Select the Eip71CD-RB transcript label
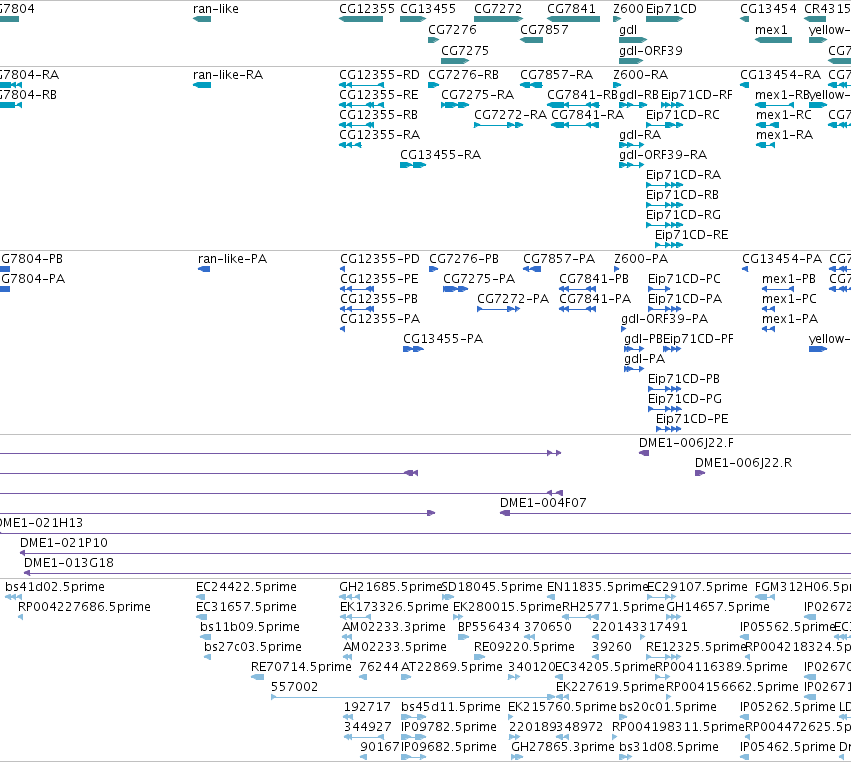The image size is (851, 762). coord(682,195)
